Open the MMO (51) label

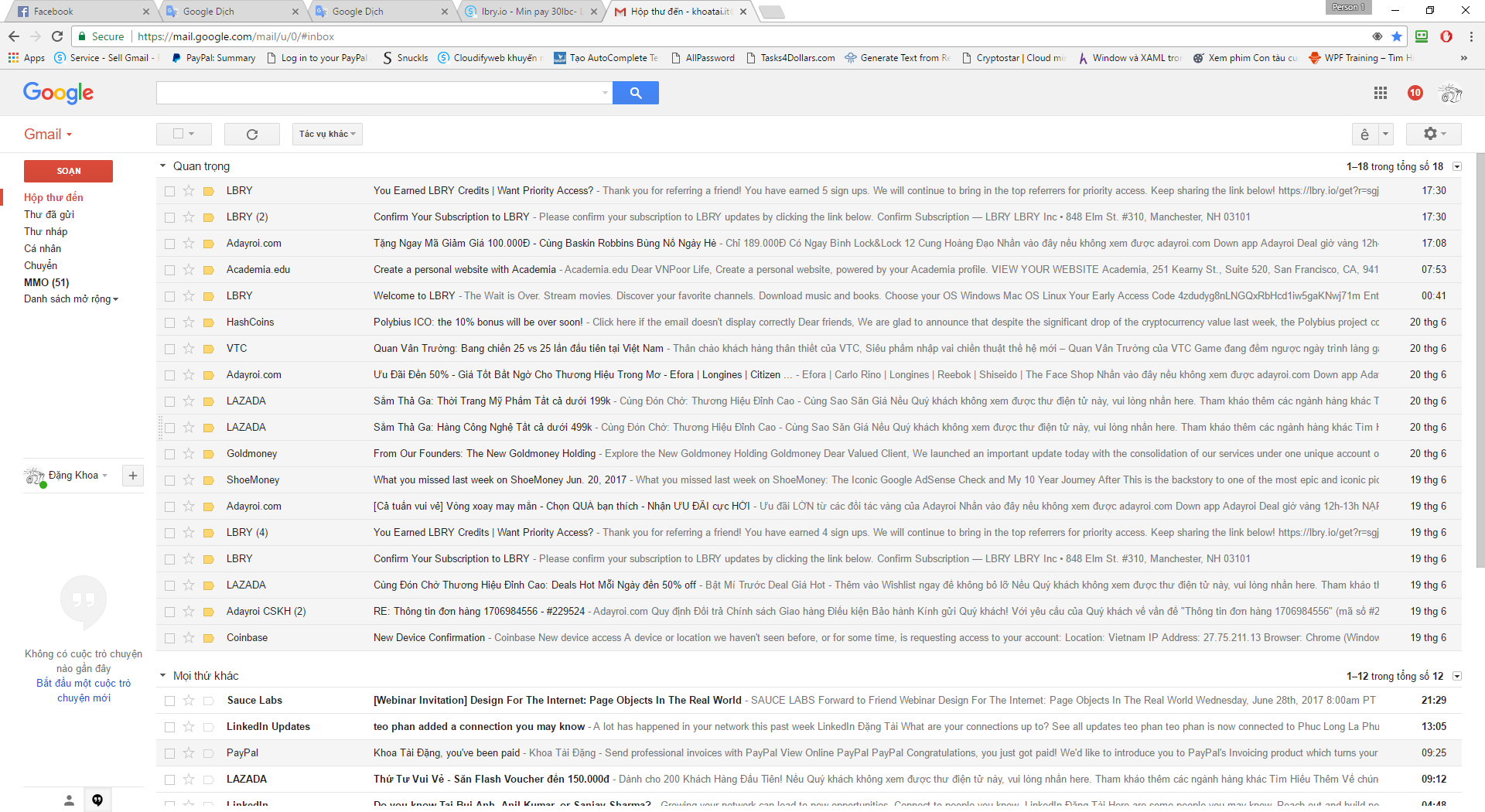click(46, 283)
